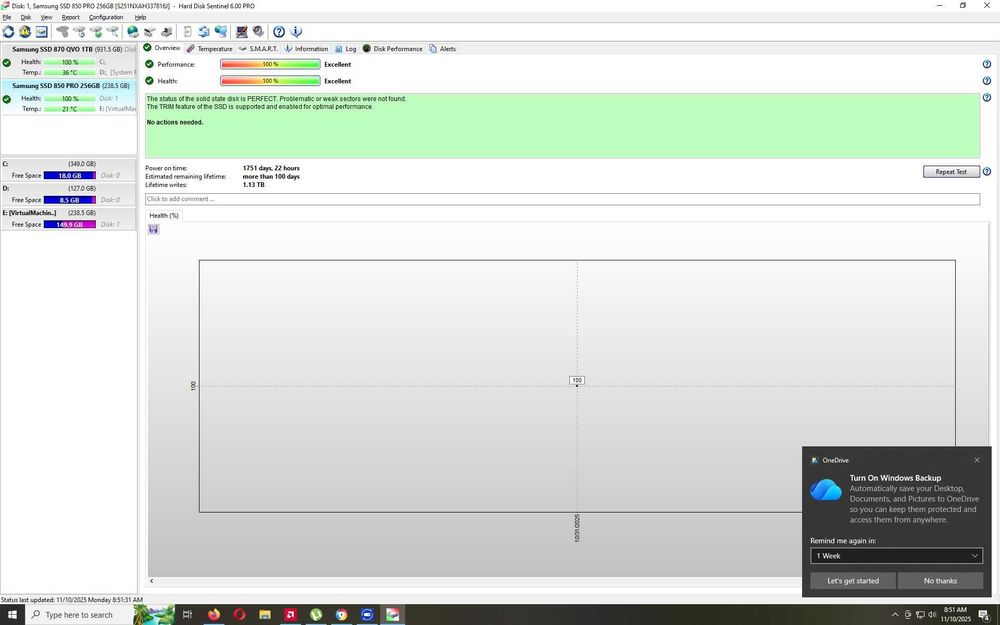The height and width of the screenshot is (625, 1000).
Task: Select the Overview tab
Action: (x=162, y=48)
